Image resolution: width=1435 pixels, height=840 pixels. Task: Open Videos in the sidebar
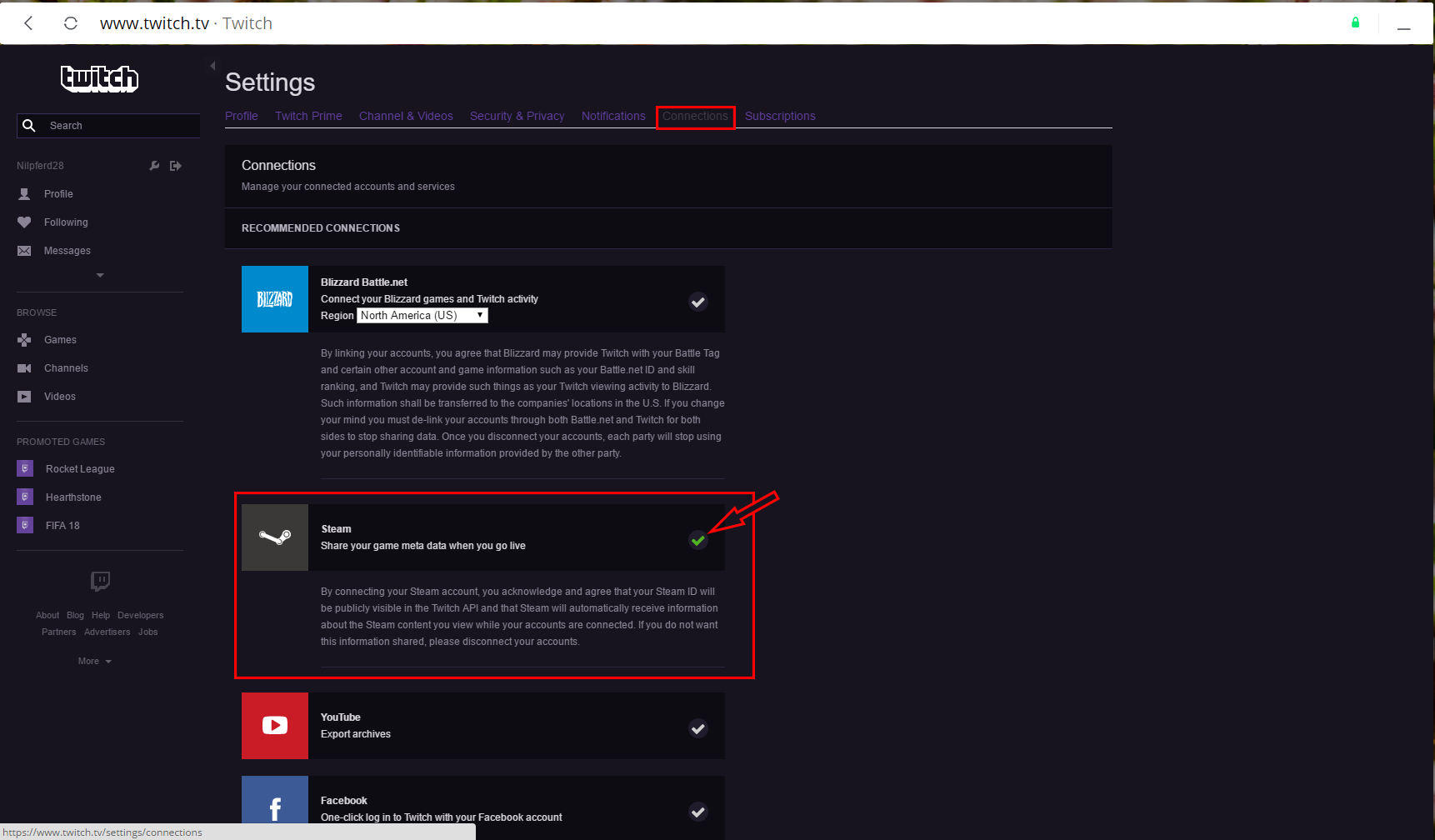pyautogui.click(x=60, y=397)
